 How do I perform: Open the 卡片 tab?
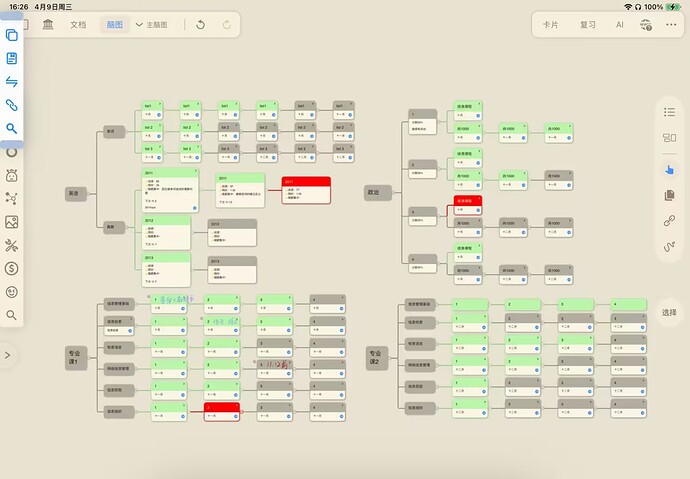coord(551,25)
